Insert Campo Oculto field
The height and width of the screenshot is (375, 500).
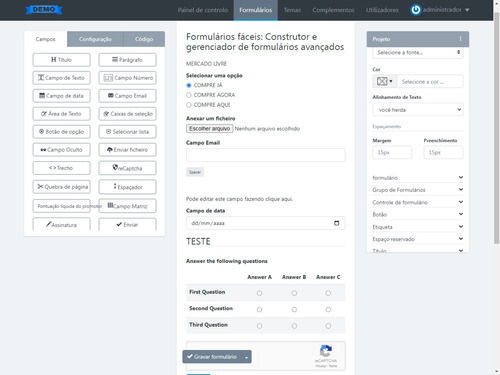61,150
